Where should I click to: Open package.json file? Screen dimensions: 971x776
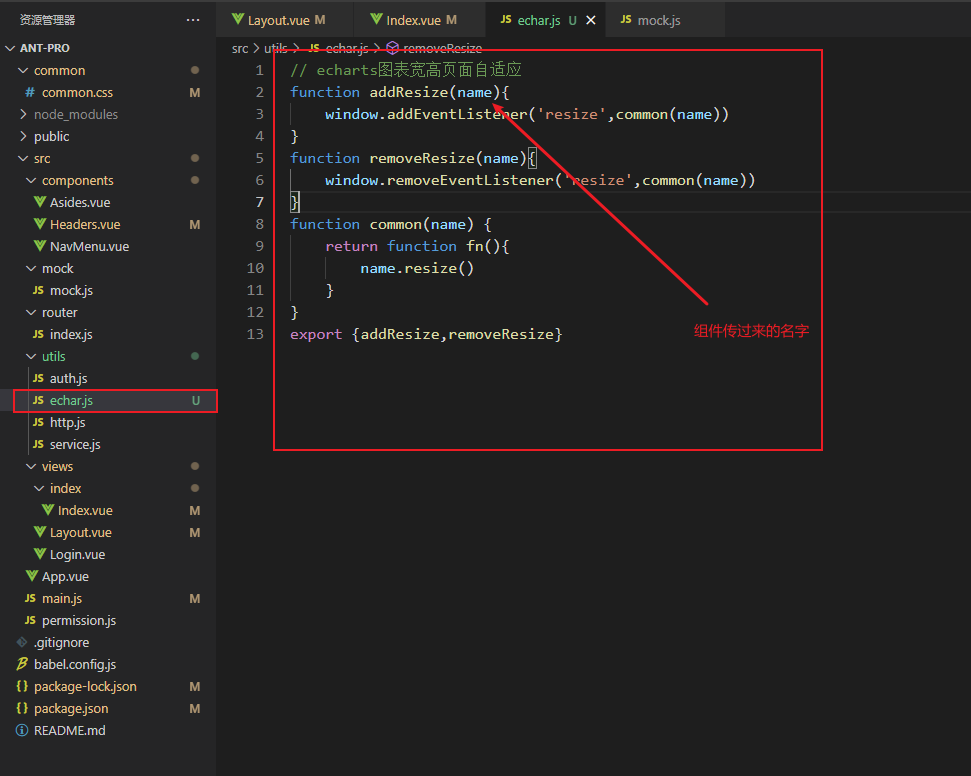tap(108, 708)
